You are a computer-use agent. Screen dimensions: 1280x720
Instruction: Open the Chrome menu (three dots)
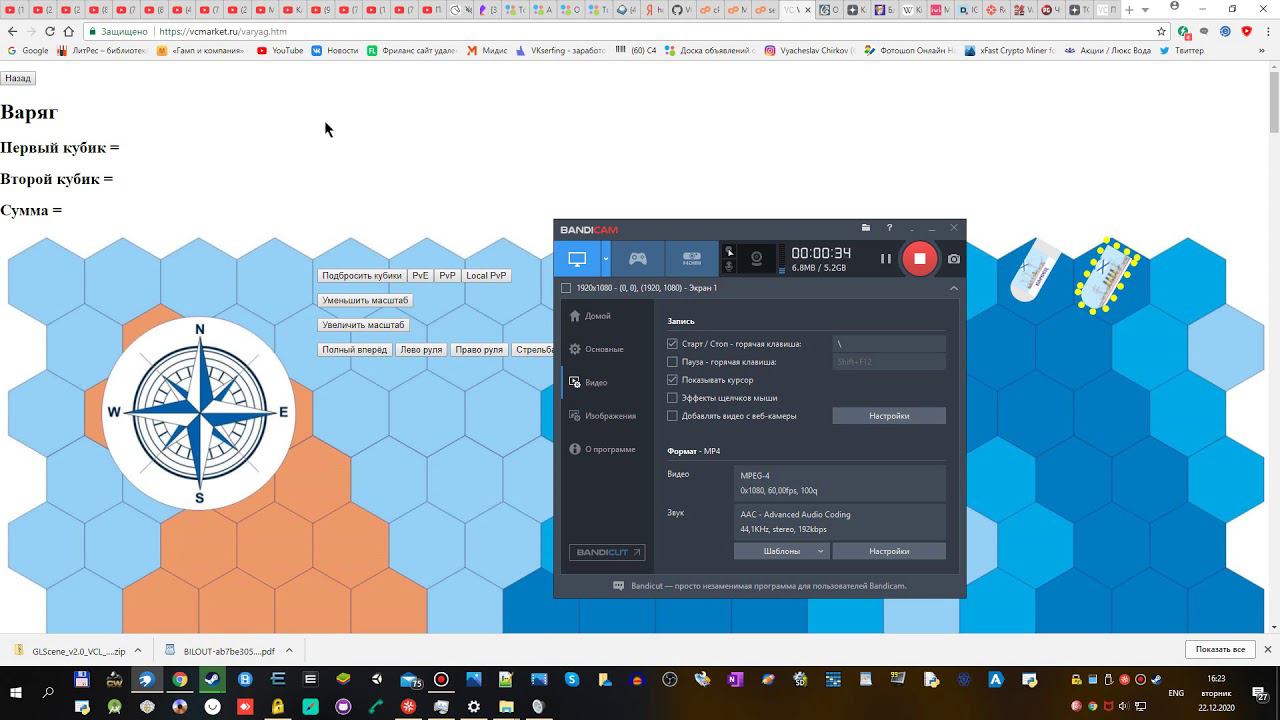click(x=1267, y=31)
